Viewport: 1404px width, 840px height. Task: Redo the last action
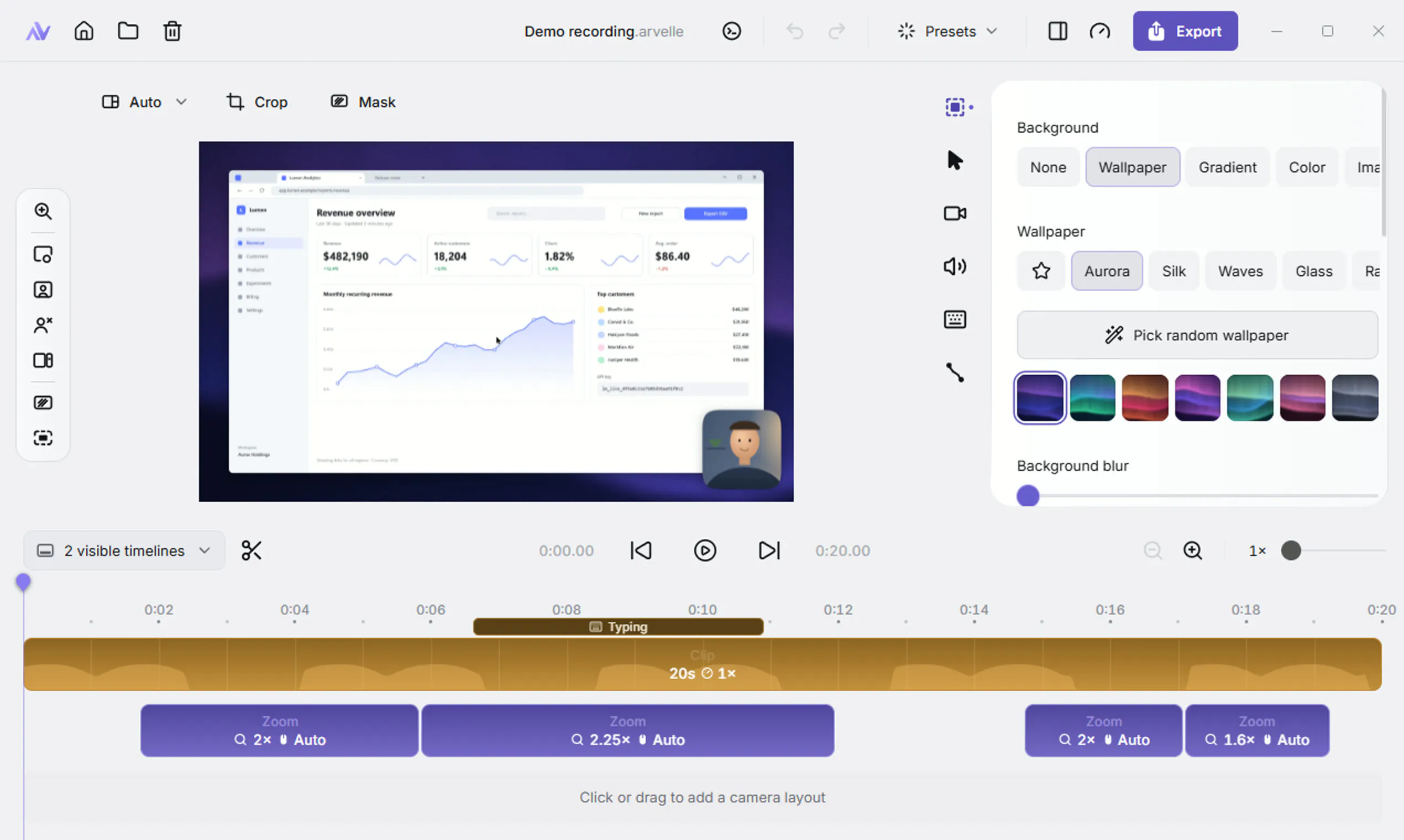click(x=837, y=30)
